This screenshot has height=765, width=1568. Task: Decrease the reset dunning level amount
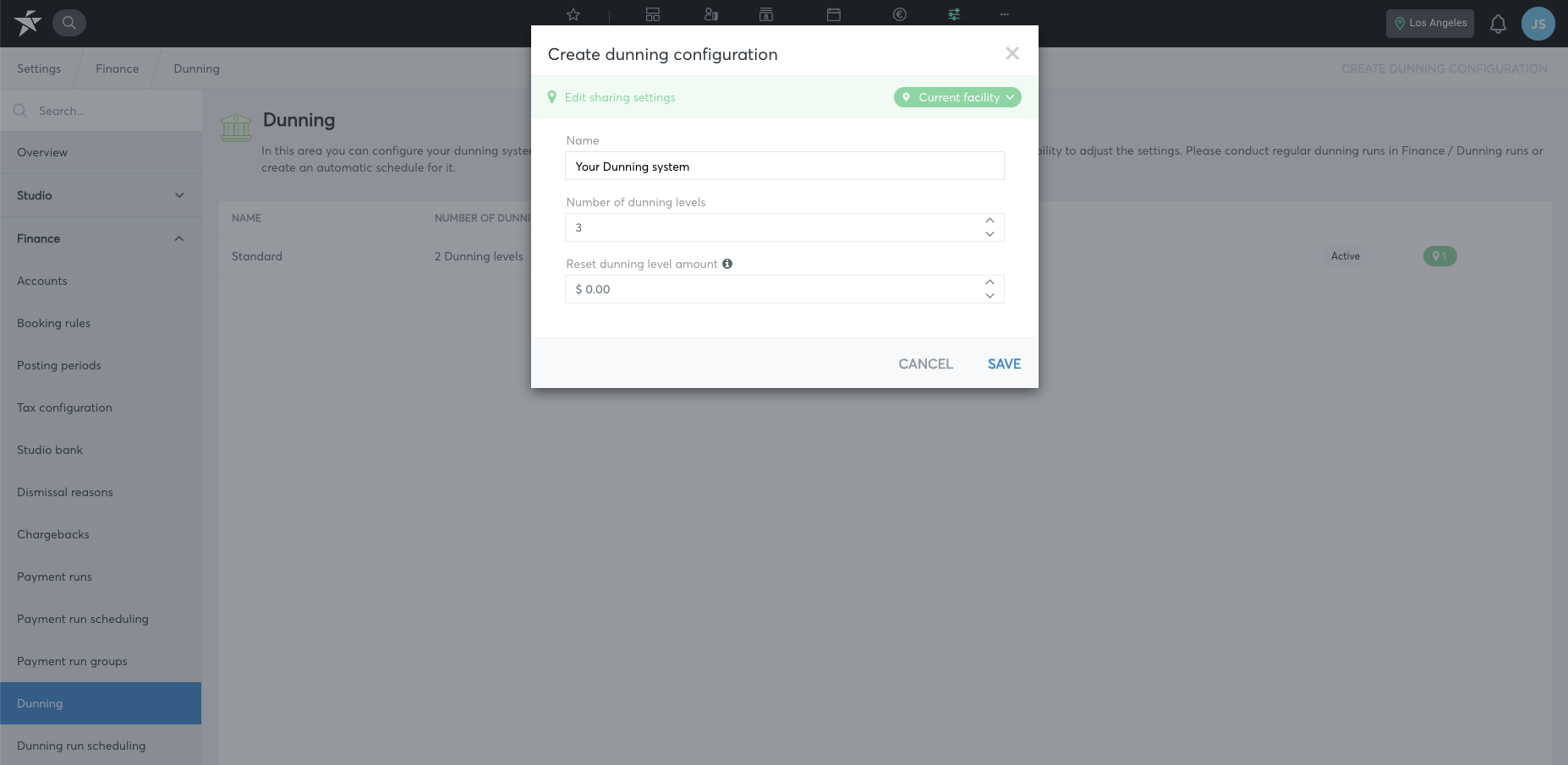pyautogui.click(x=990, y=296)
